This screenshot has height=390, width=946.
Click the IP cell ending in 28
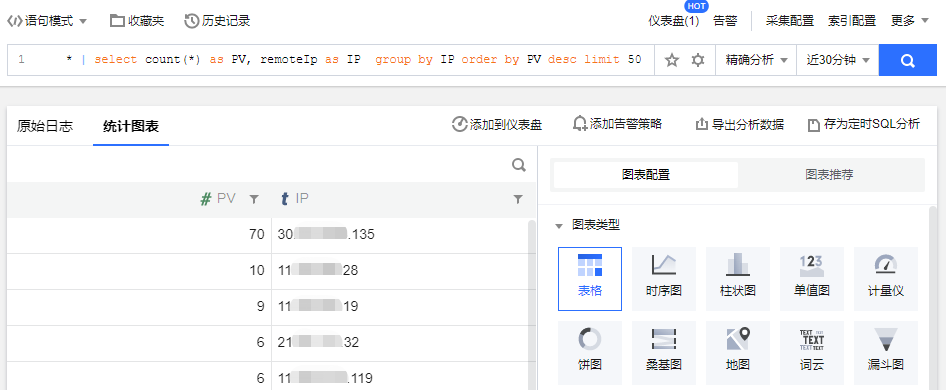[x=400, y=271]
